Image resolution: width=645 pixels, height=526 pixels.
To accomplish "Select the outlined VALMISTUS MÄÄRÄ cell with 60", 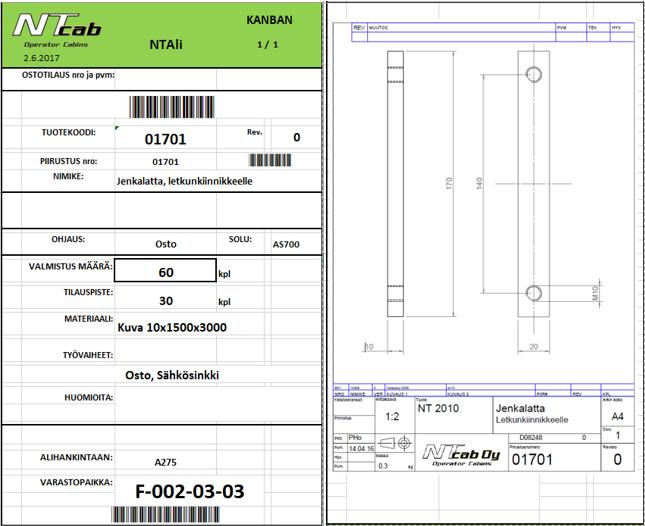I will point(165,270).
